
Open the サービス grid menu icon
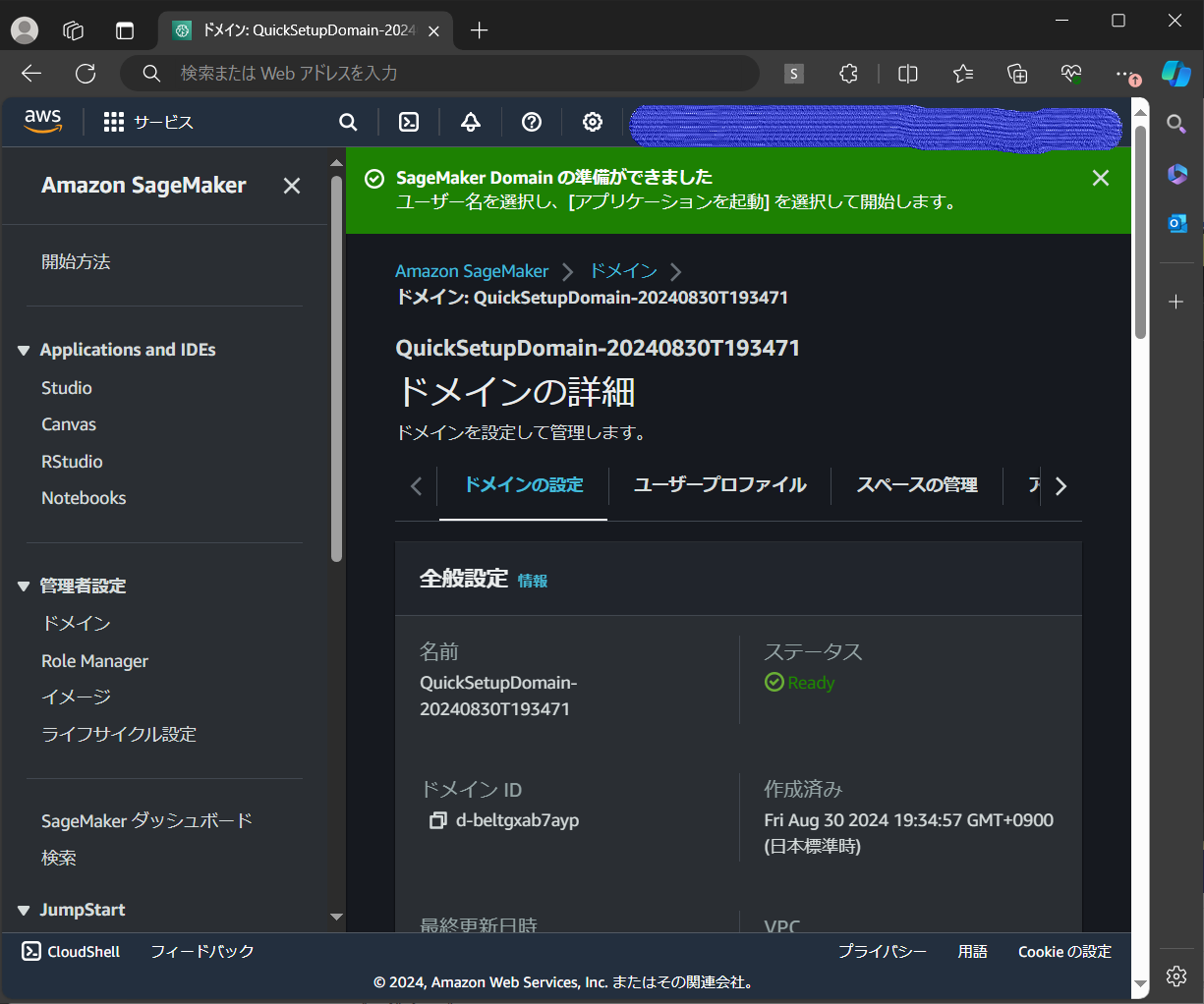tap(113, 122)
